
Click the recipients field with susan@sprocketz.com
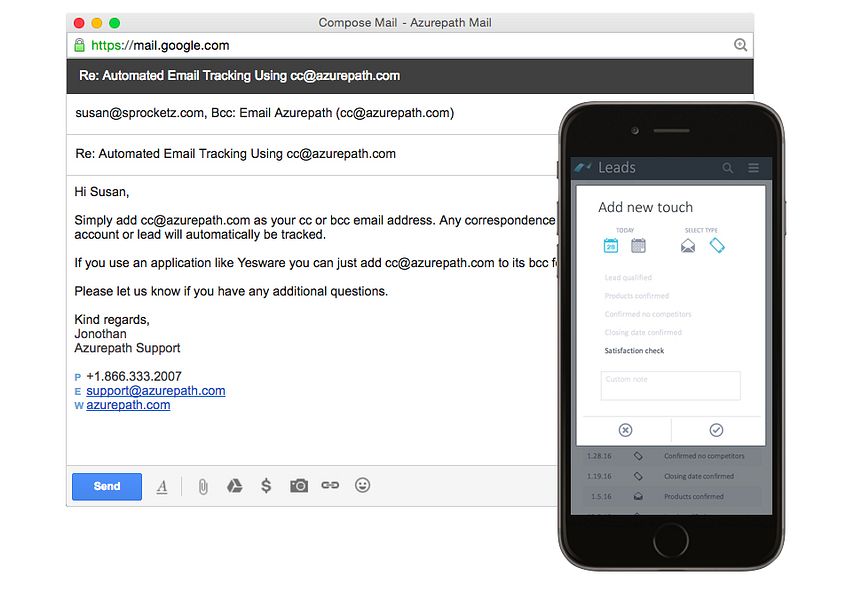[x=312, y=113]
